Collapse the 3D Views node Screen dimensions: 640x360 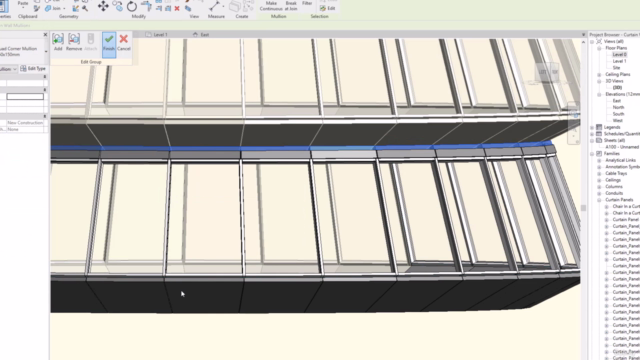point(599,81)
